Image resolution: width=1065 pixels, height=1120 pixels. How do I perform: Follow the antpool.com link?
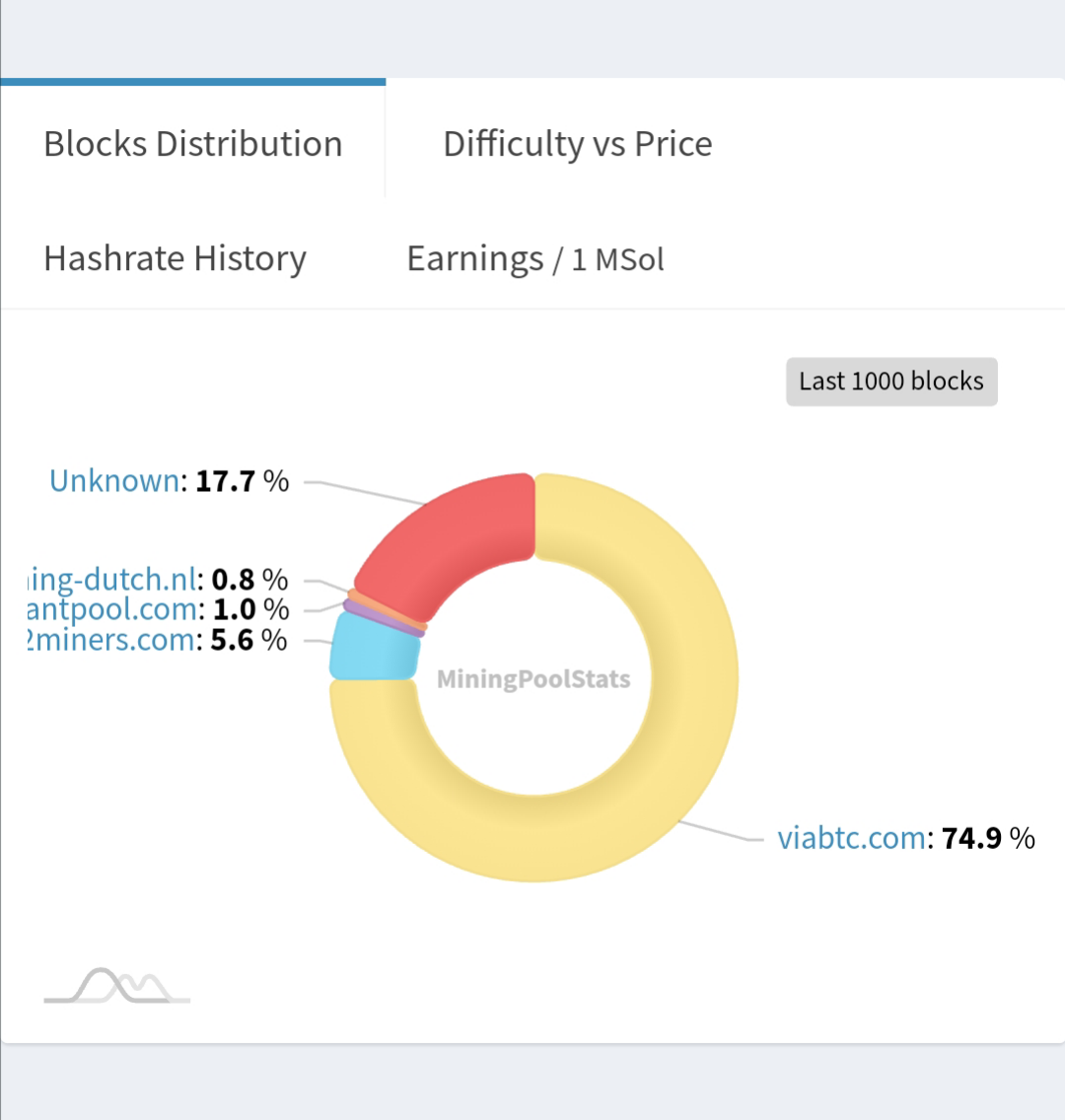[115, 609]
